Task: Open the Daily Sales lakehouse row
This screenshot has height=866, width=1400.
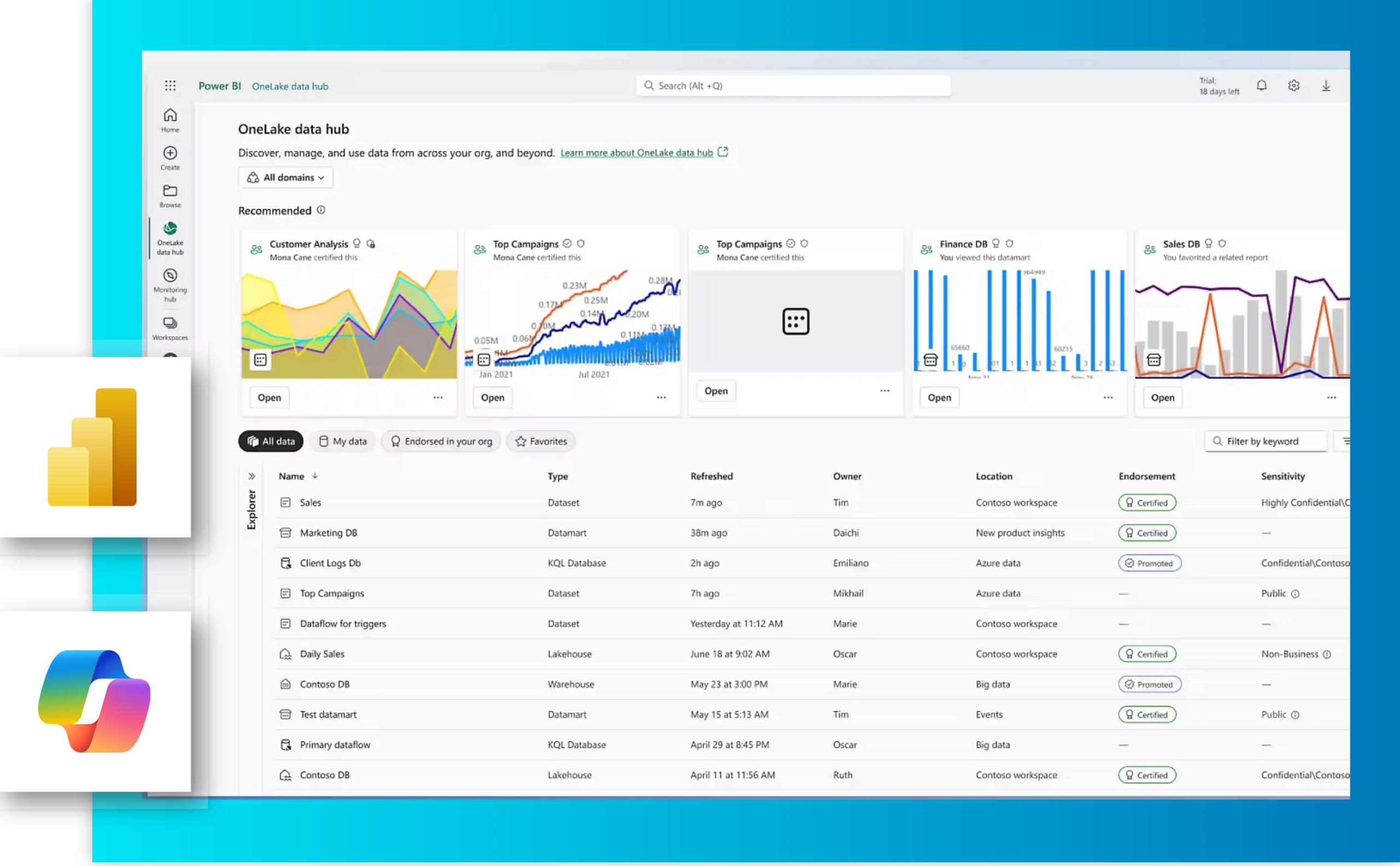Action: 812,654
